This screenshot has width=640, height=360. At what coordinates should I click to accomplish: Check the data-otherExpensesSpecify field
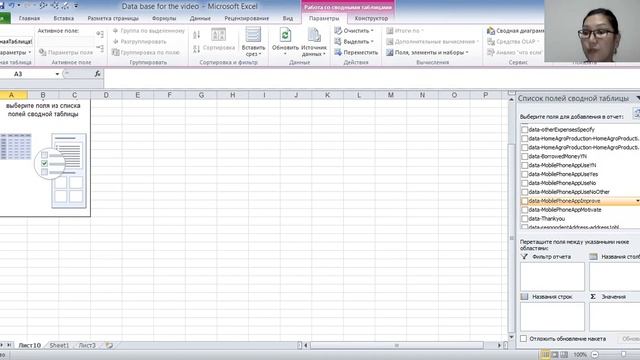tap(524, 129)
